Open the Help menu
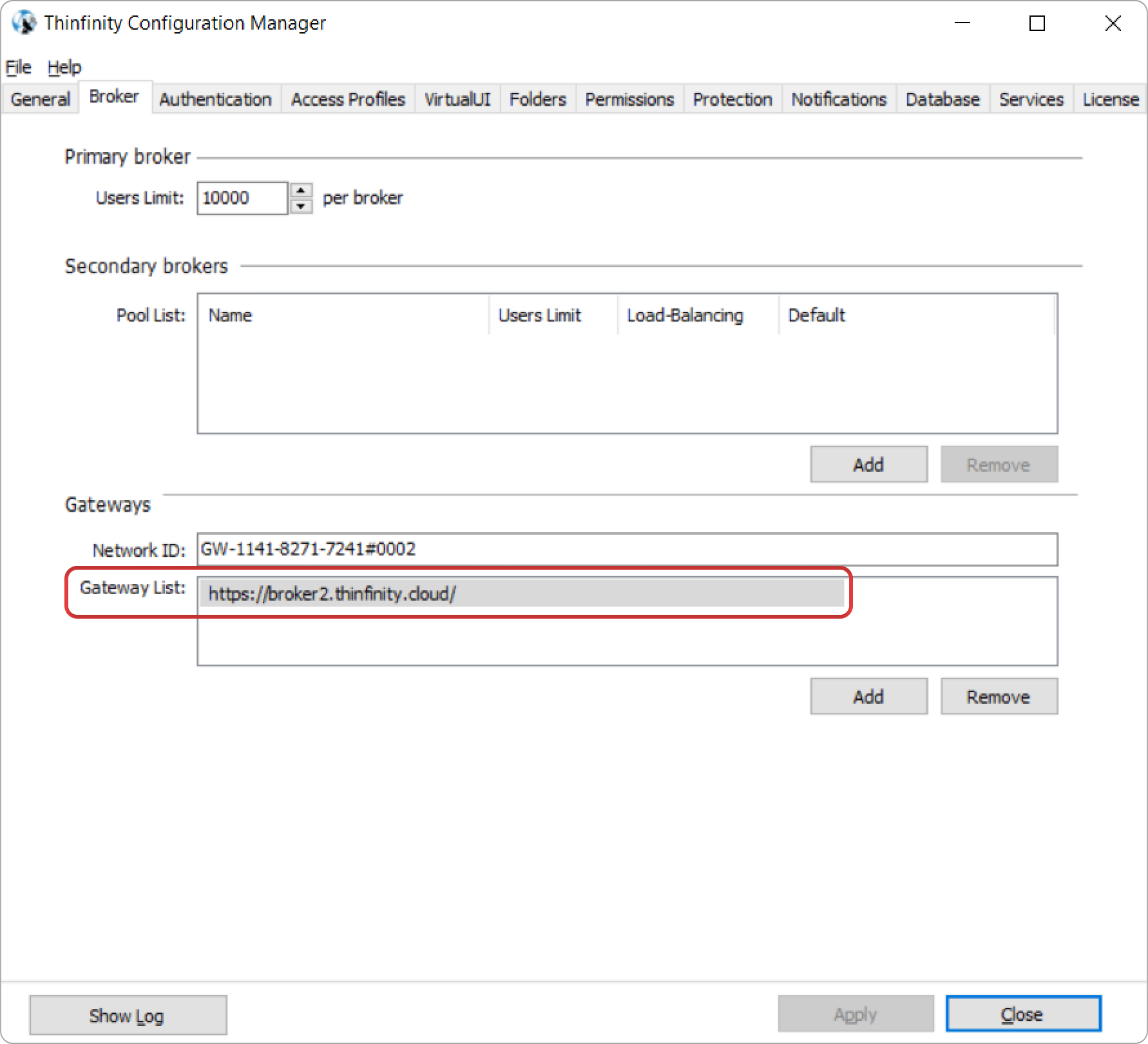The width and height of the screenshot is (1148, 1044). pos(64,67)
